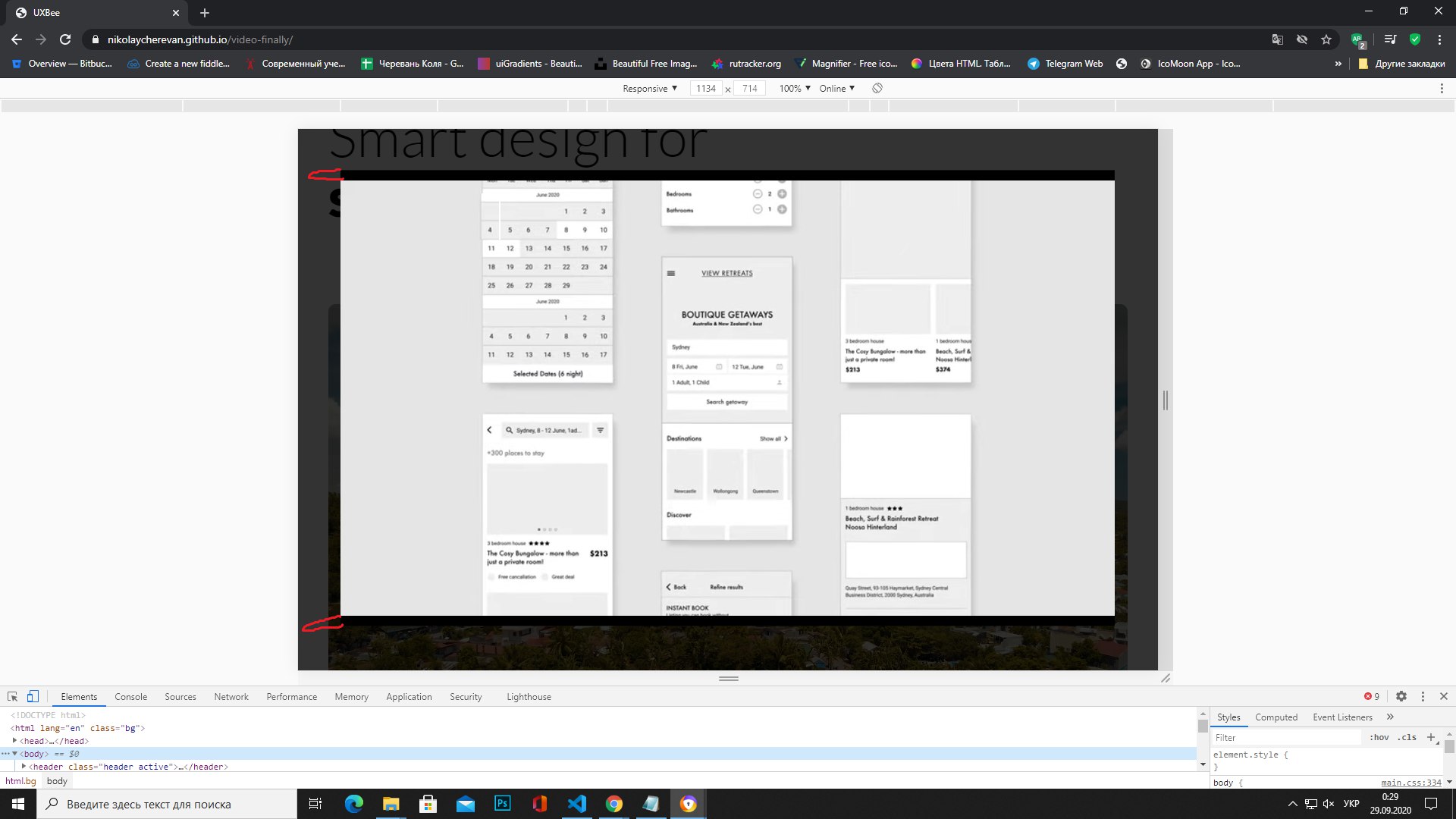This screenshot has height=819, width=1456.
Task: Switch to the Styles pane tab
Action: coord(1228,717)
